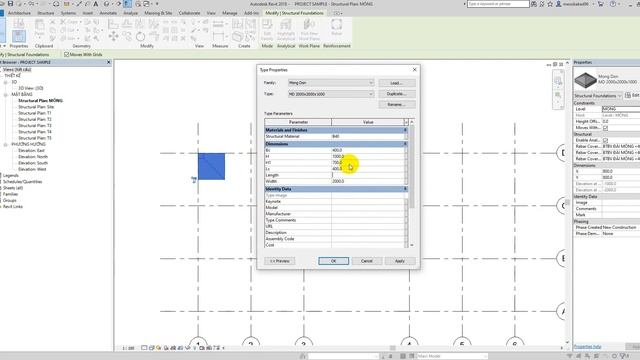Collapse the Dimensions group in Type Properties
Viewport: 640px width, 360px height.
405,144
